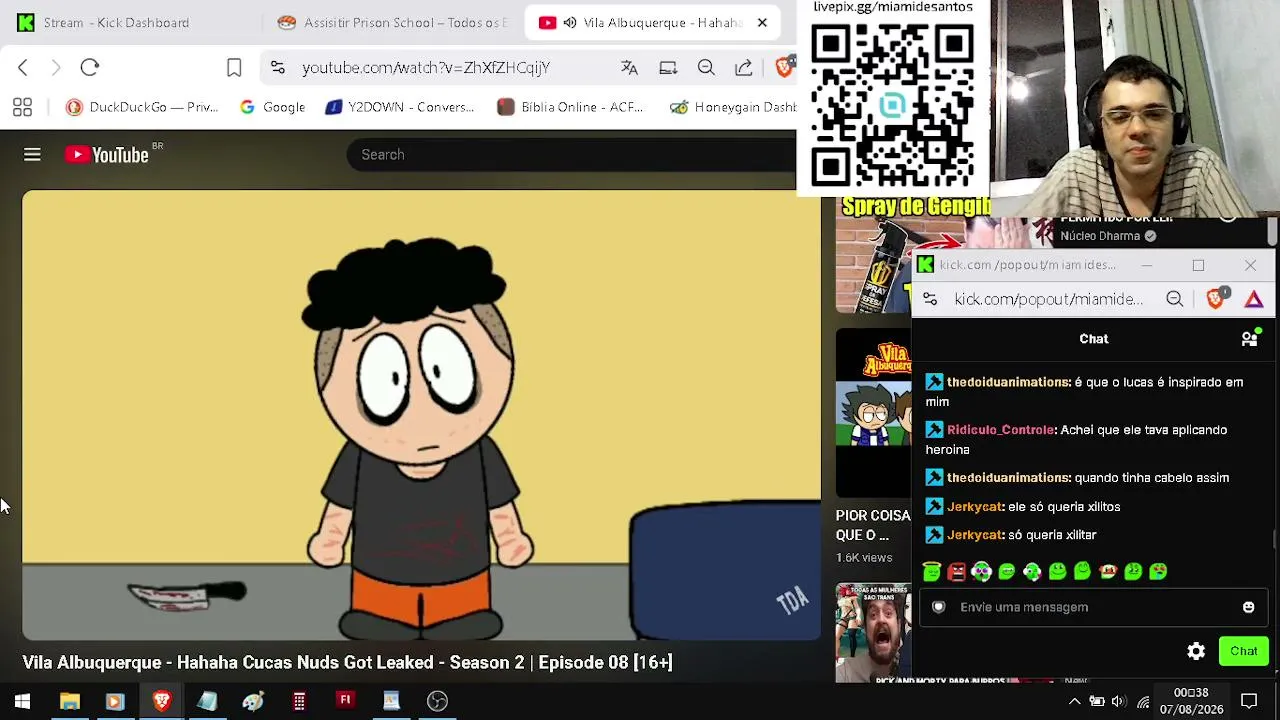Open the Y2DOWN bookmark
Image resolution: width=1280 pixels, height=720 pixels.
(400, 107)
